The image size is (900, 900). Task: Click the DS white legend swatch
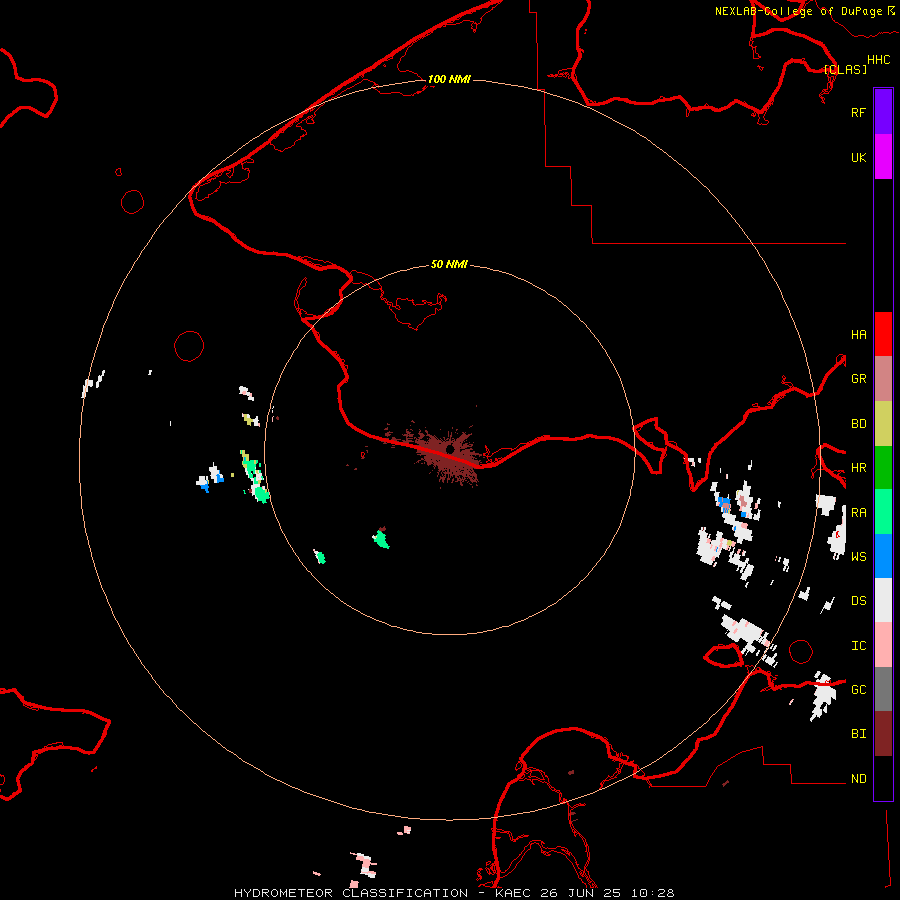(883, 600)
